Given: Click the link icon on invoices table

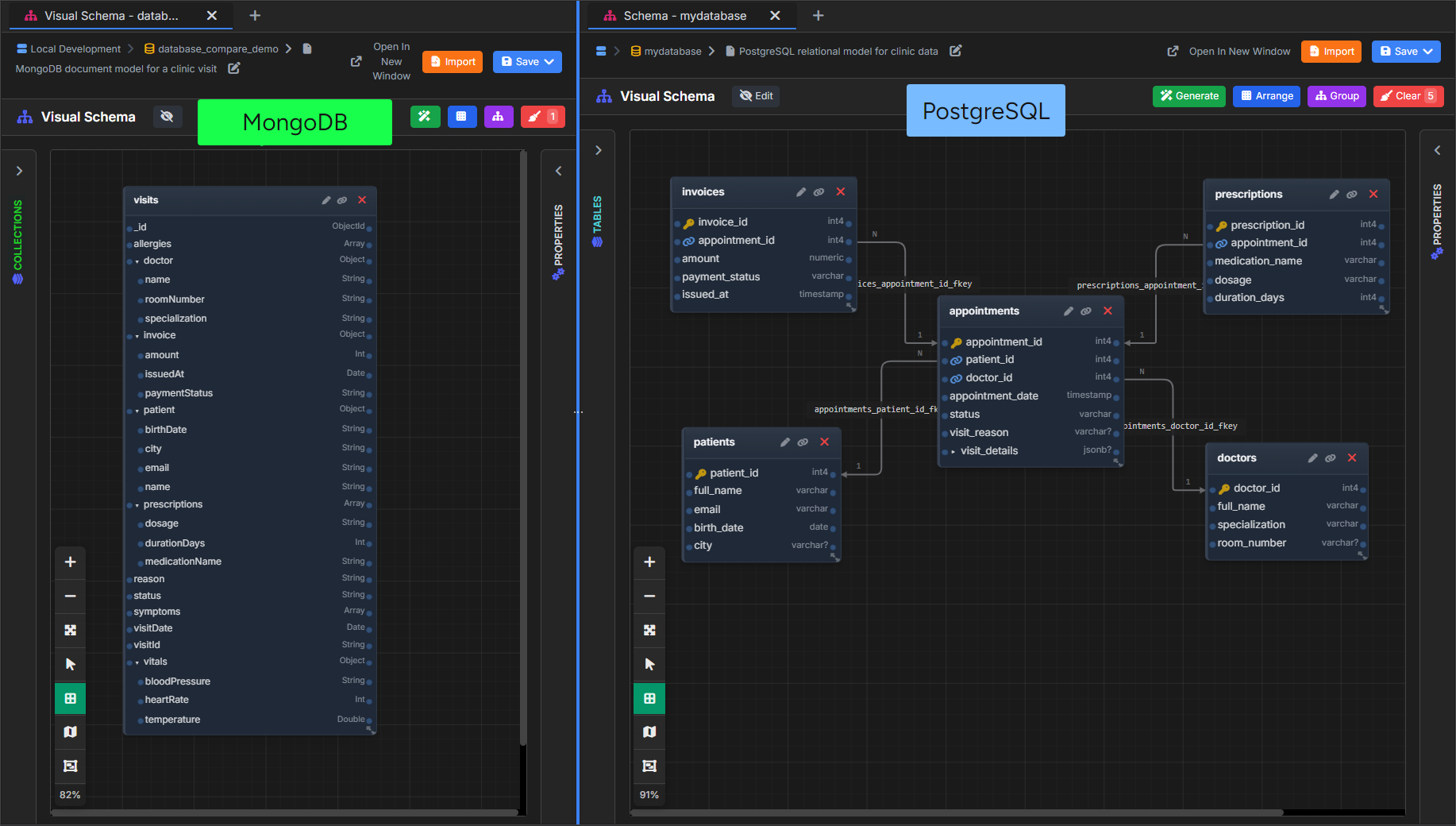Looking at the screenshot, I should point(819,192).
